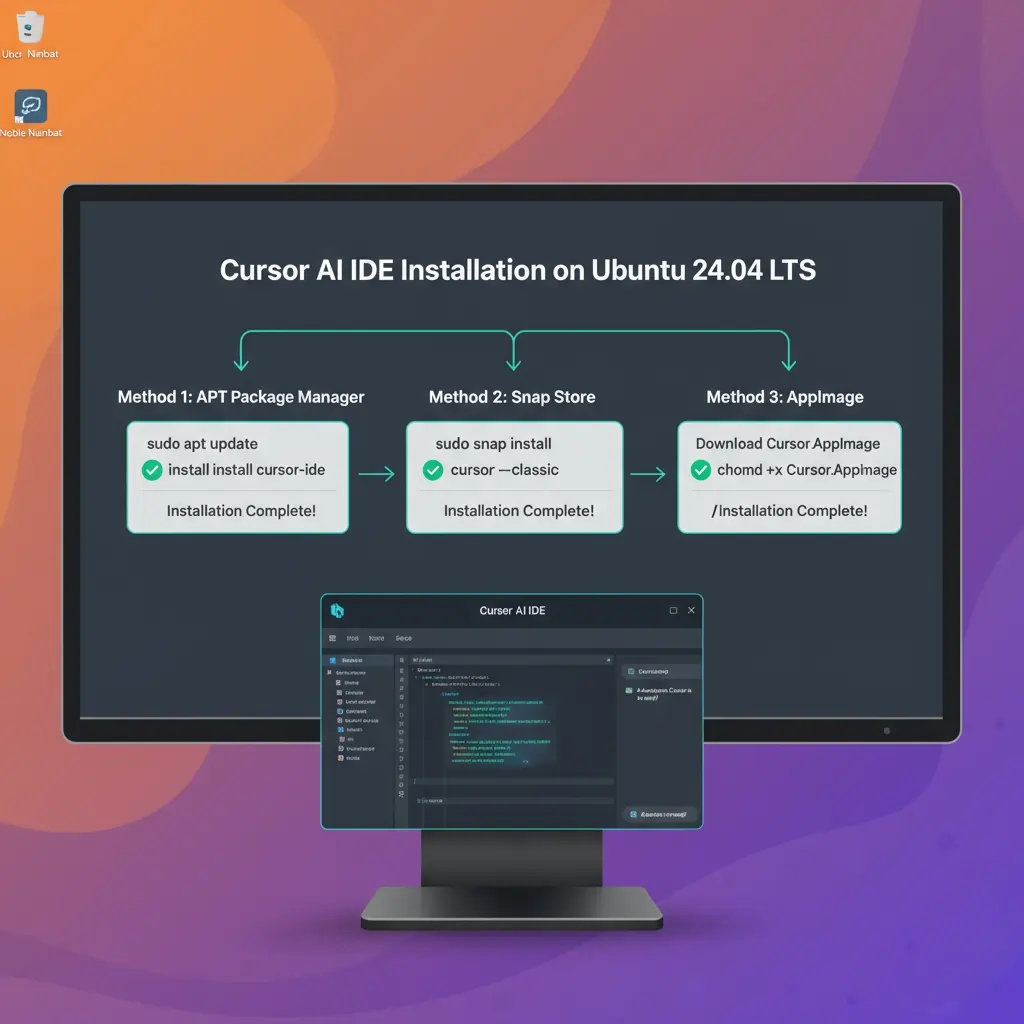Click the Cursor logo in IDE title bar
The height and width of the screenshot is (1024, 1024).
(337, 610)
